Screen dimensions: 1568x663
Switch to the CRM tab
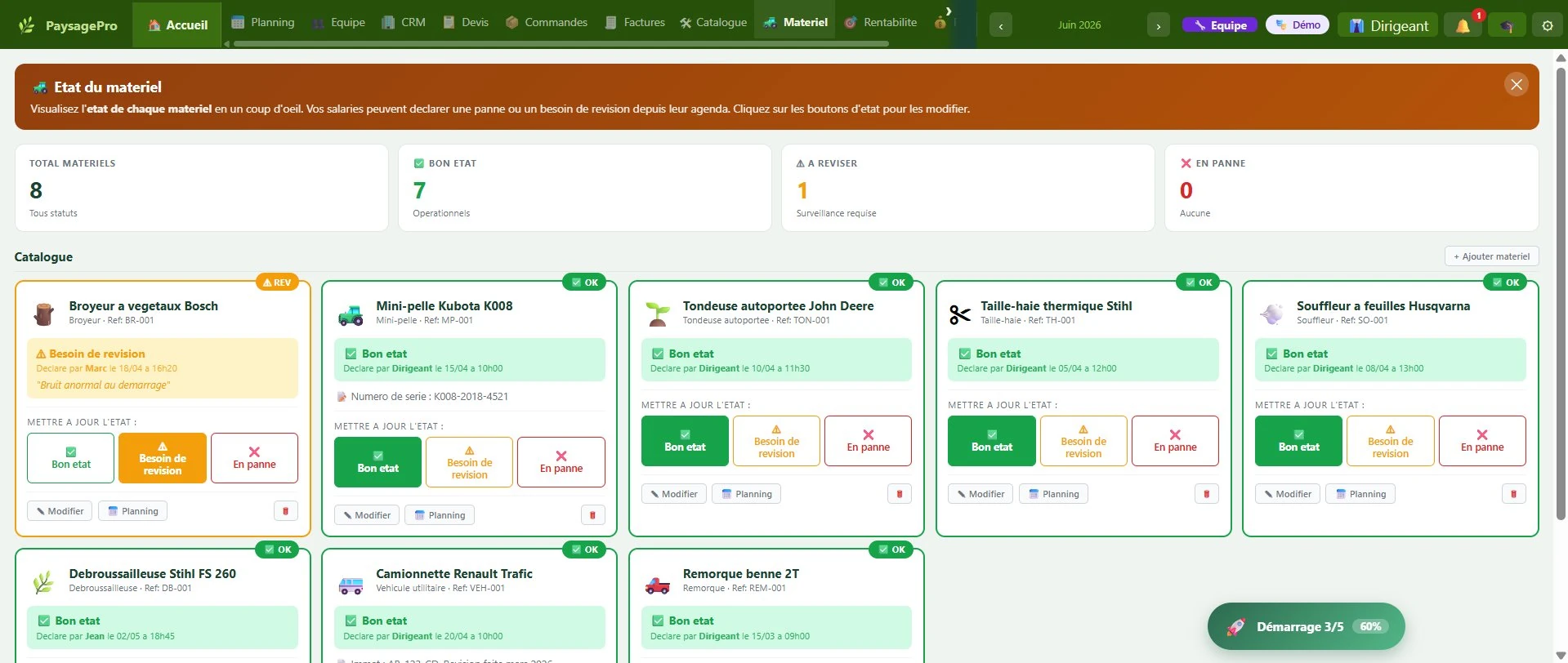(404, 22)
